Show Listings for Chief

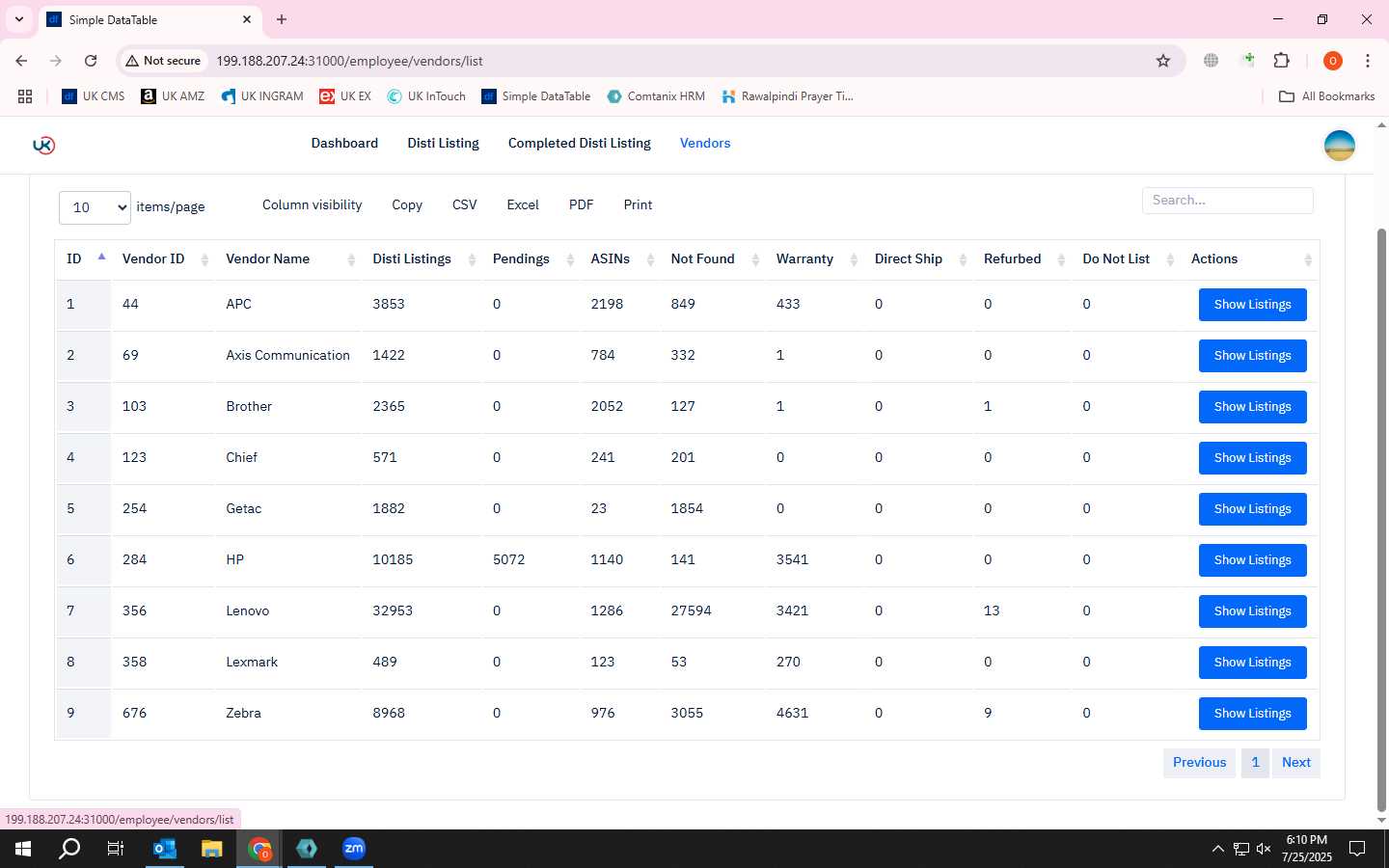click(x=1252, y=458)
